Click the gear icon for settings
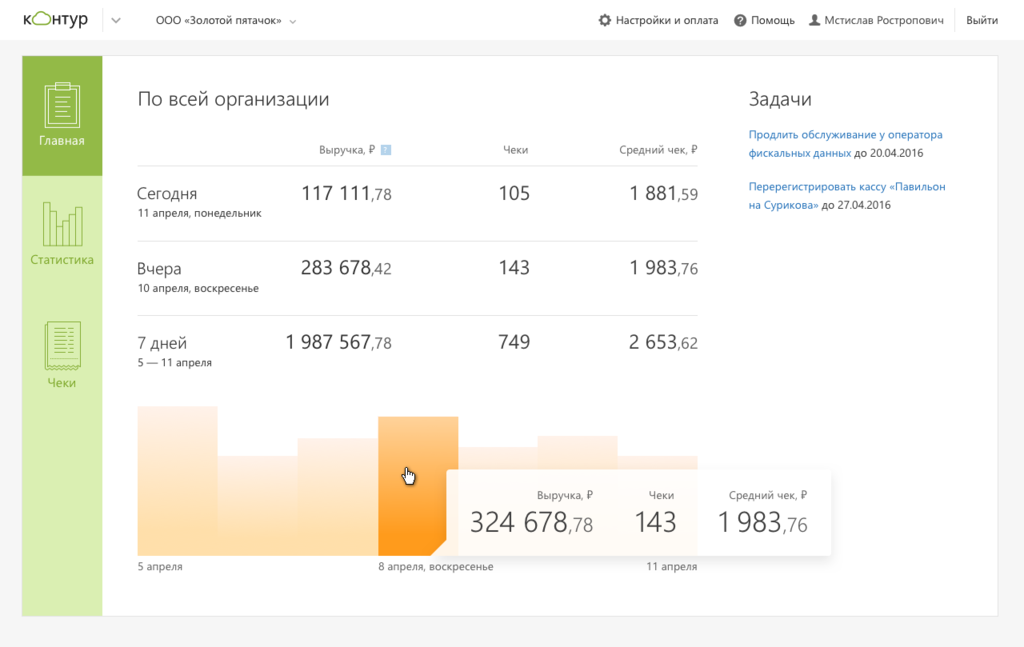The image size is (1024, 647). [x=604, y=20]
